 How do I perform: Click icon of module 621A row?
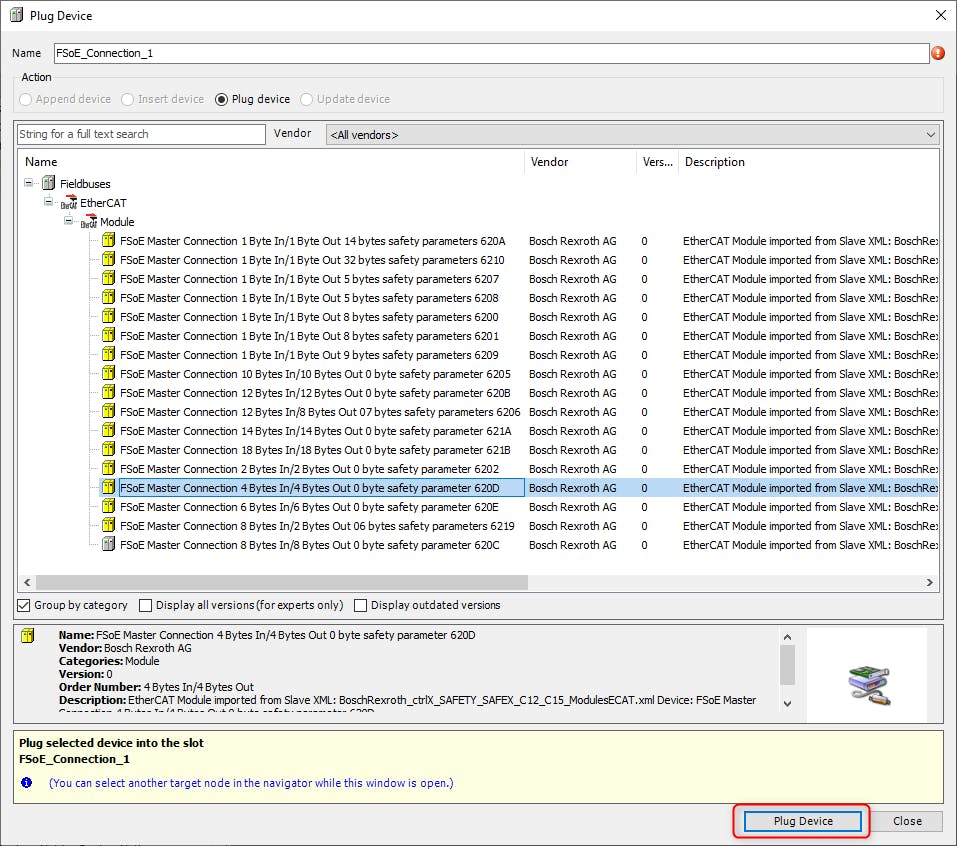109,430
